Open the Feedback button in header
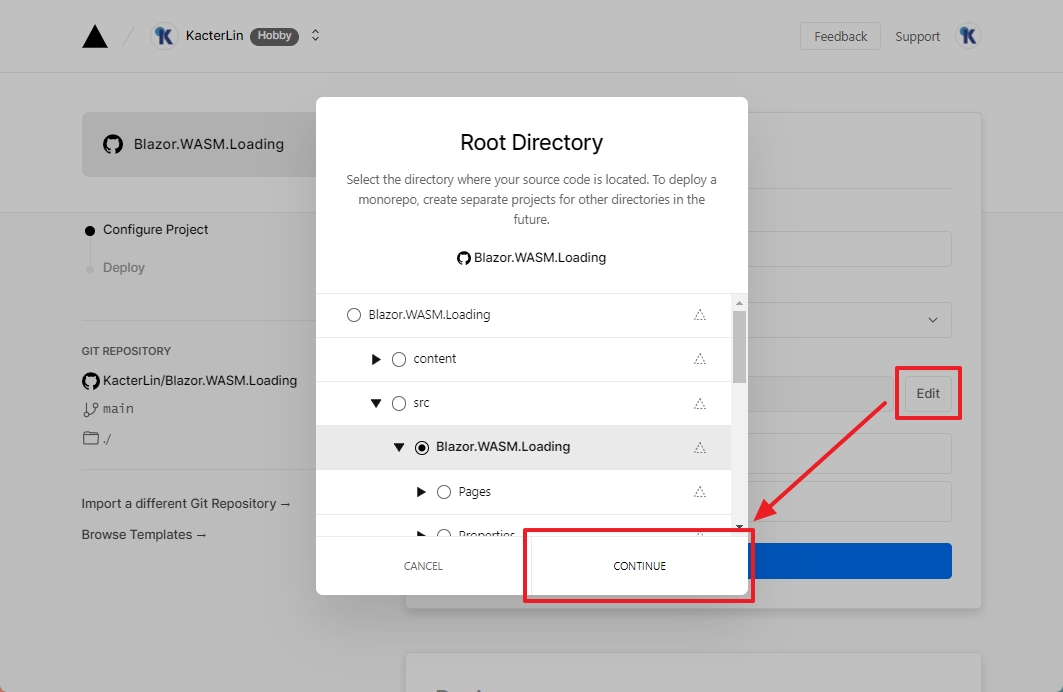Screen dimensions: 1063x692 pos(840,36)
